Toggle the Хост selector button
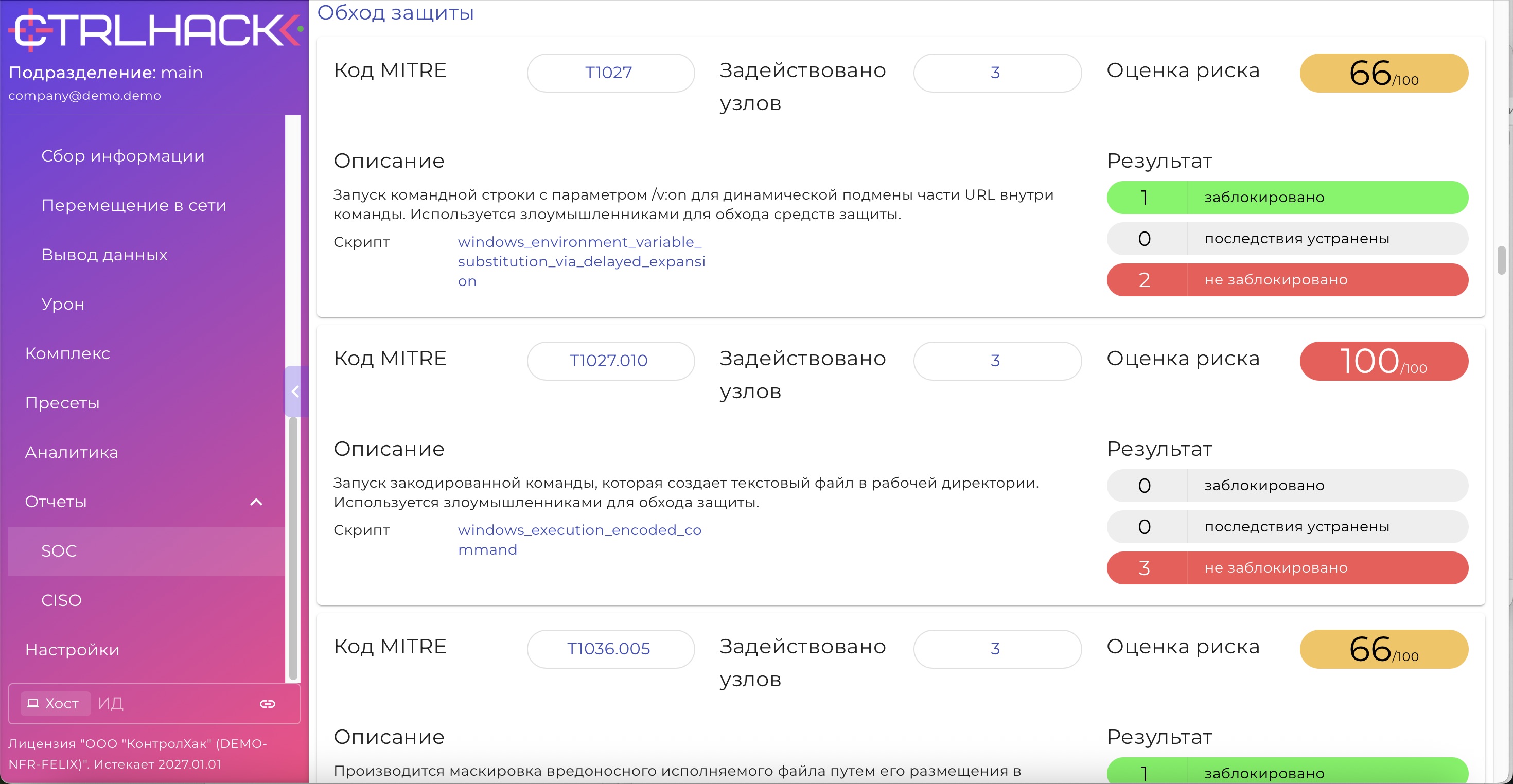 (x=55, y=704)
